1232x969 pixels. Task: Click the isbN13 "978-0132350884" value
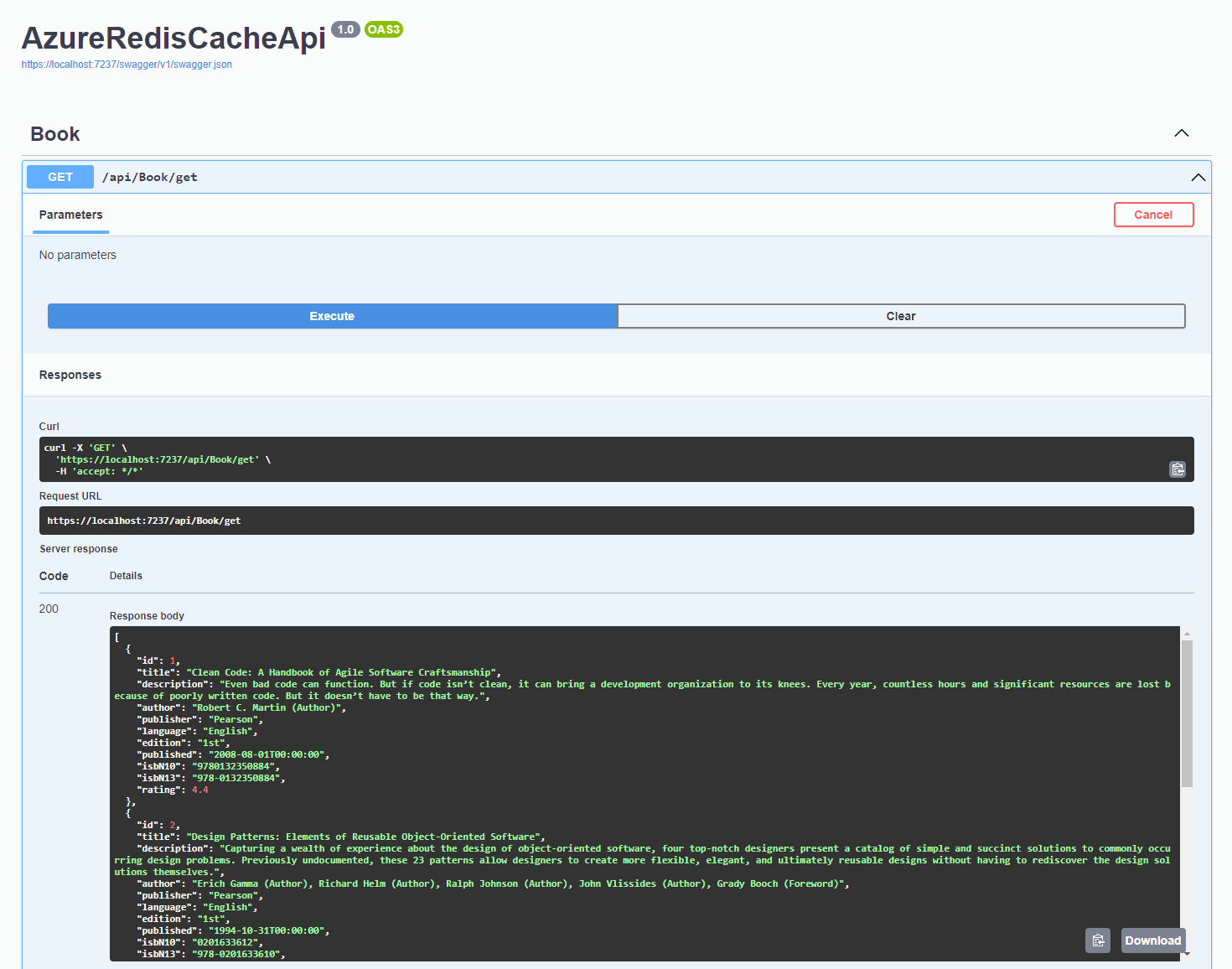pos(236,778)
